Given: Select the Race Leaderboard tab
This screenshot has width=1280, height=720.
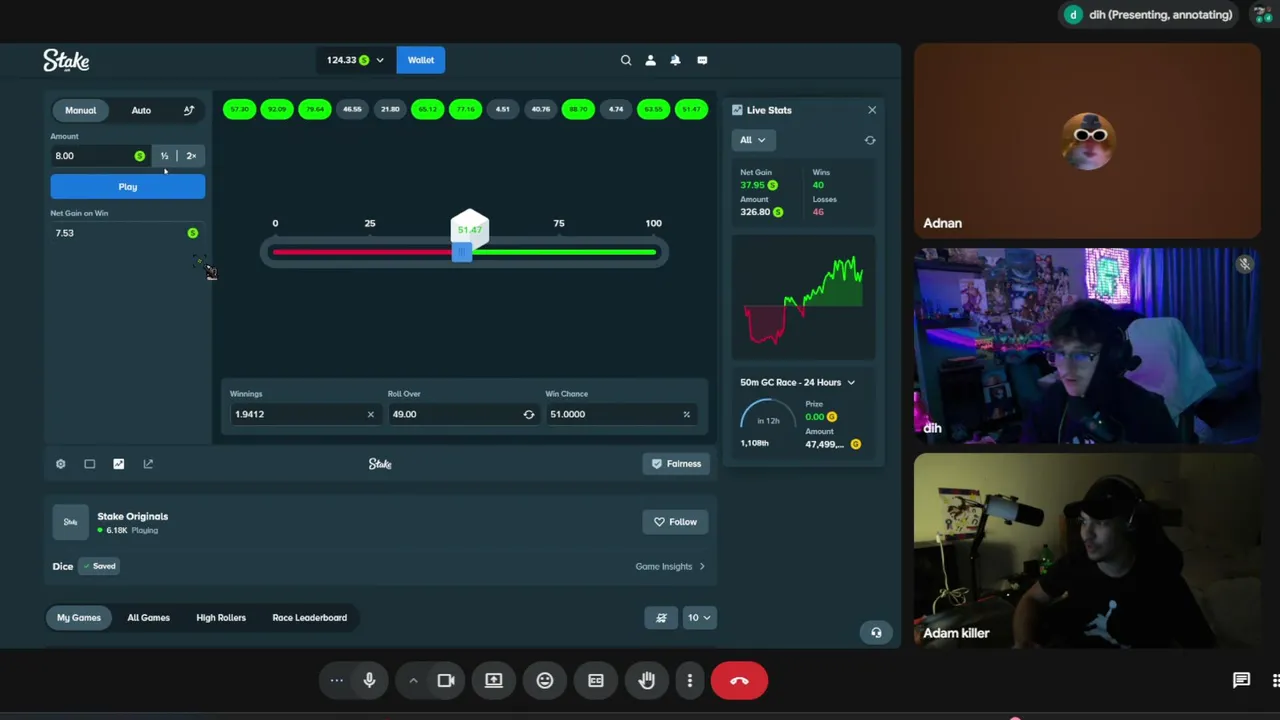Looking at the screenshot, I should [x=310, y=618].
